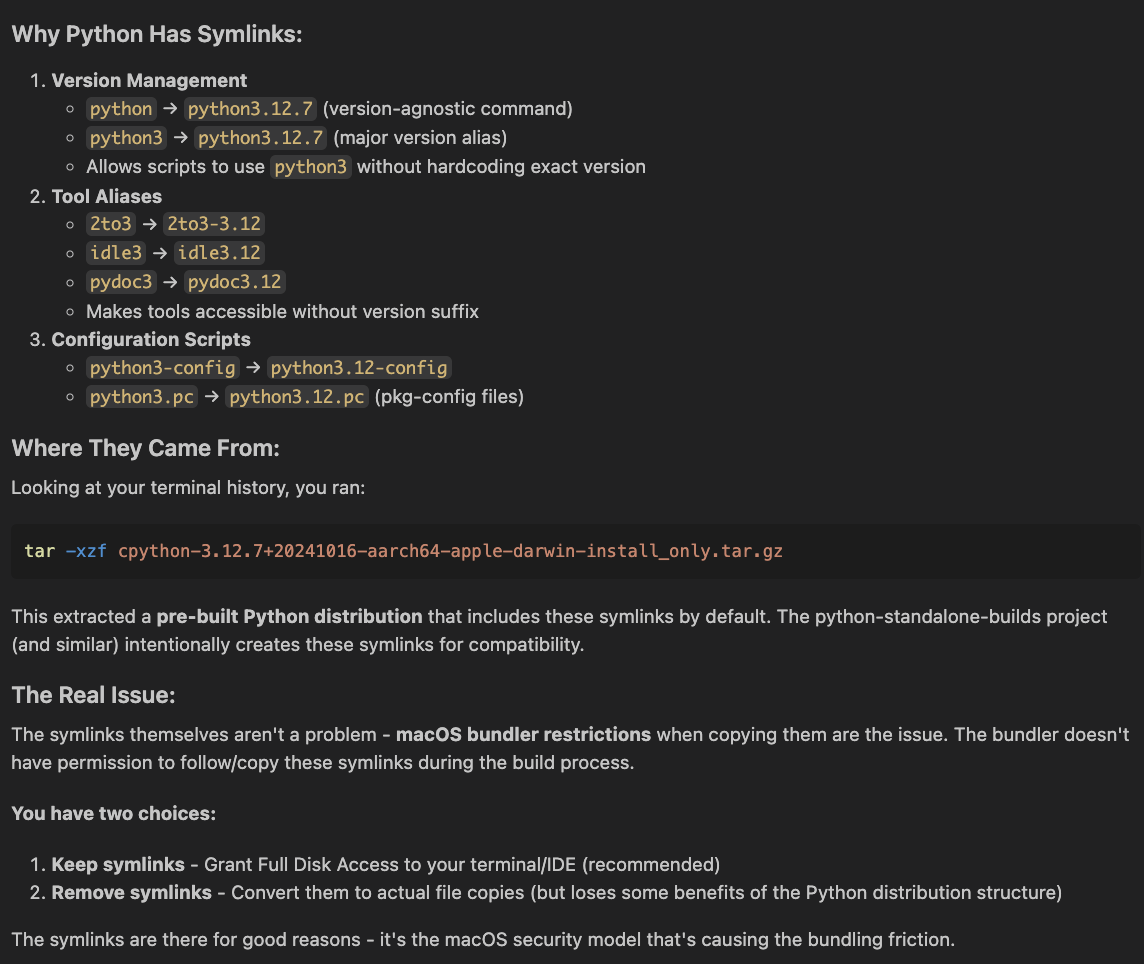1144x964 pixels.
Task: Click the bold "Keep symlinks" option text
Action: click(x=118, y=864)
